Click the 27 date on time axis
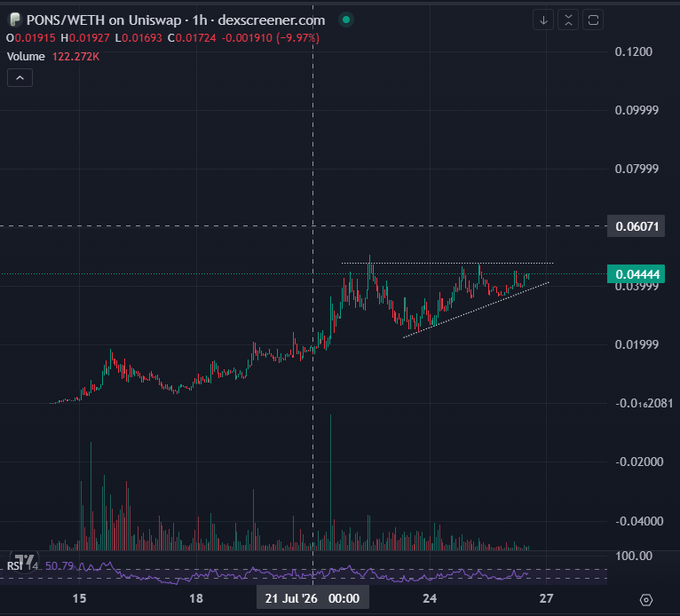This screenshot has height=616, width=680. tap(546, 599)
